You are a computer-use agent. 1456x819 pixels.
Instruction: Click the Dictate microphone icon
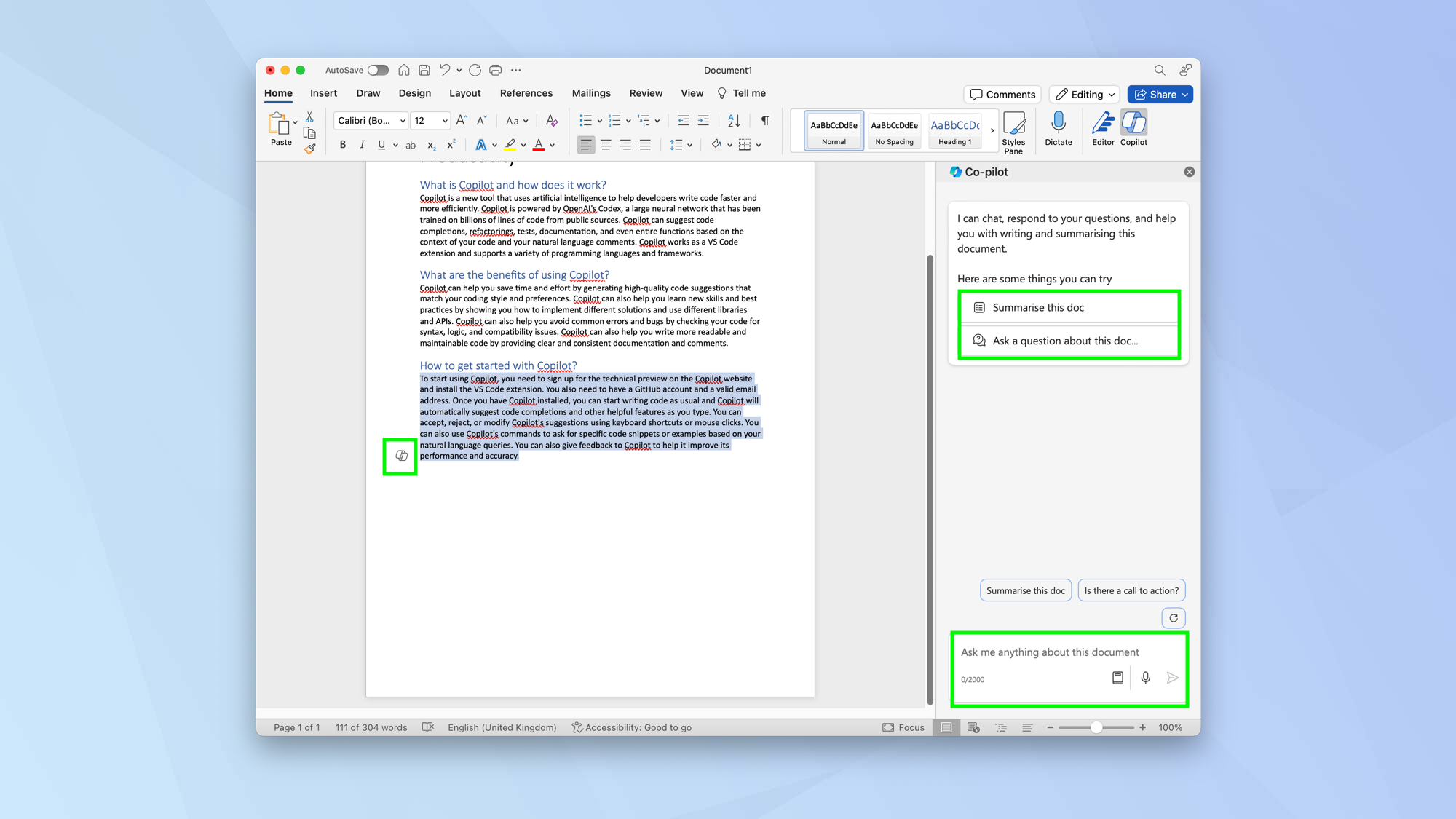tap(1058, 124)
